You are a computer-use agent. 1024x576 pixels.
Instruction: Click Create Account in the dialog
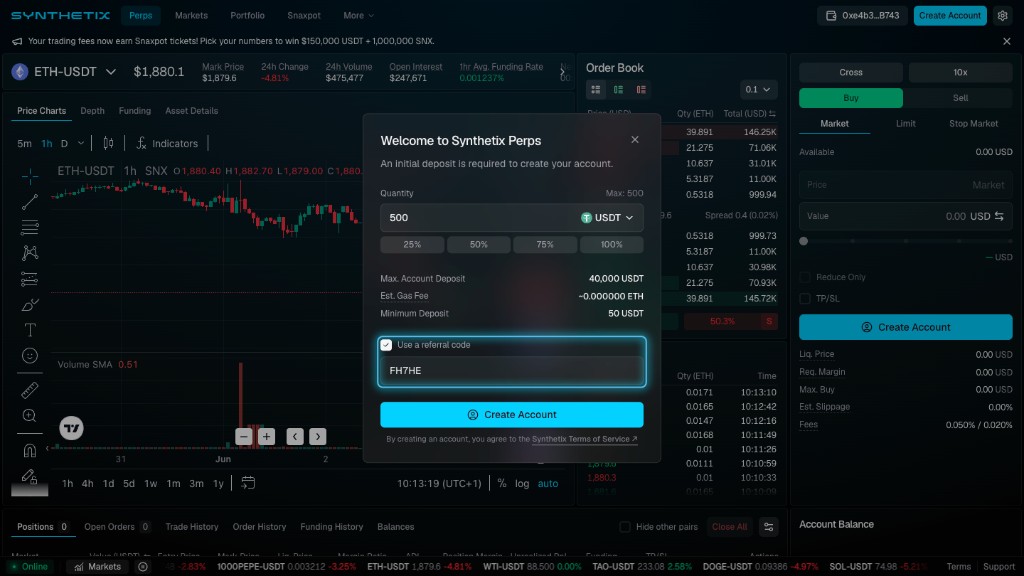(x=511, y=415)
